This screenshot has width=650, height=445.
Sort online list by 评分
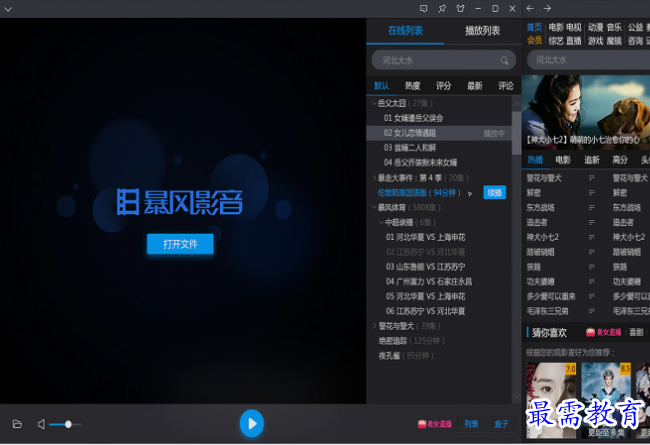[444, 86]
